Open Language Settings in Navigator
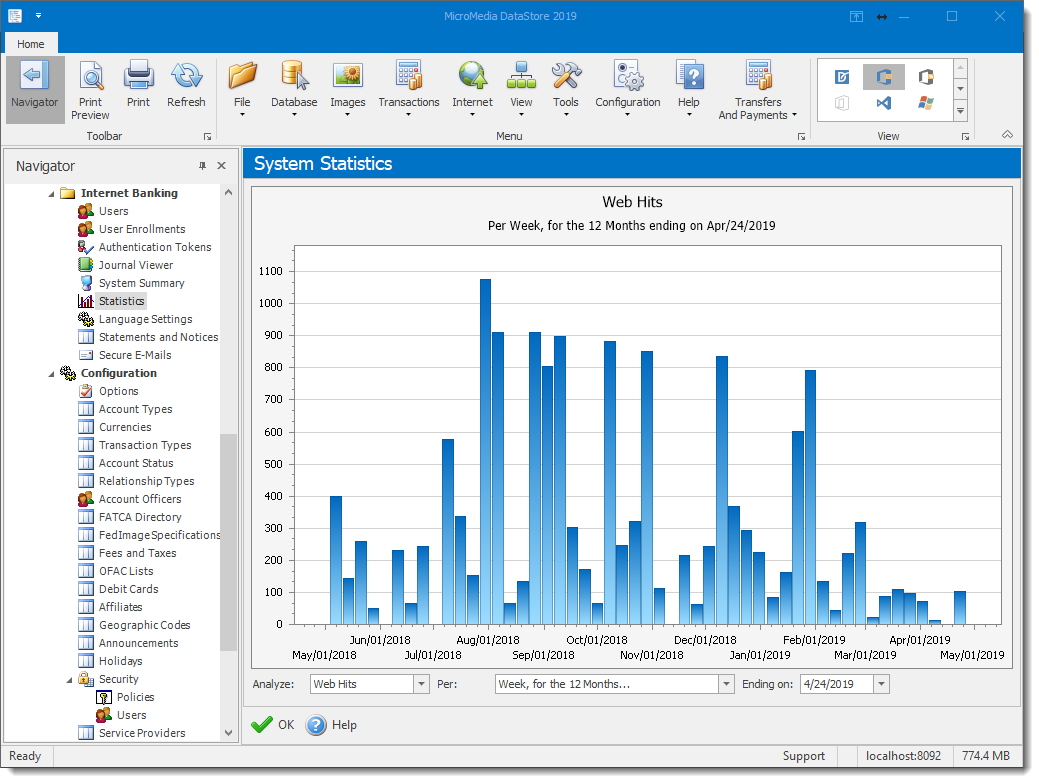Screen dimensions: 1039x783 coord(145,319)
